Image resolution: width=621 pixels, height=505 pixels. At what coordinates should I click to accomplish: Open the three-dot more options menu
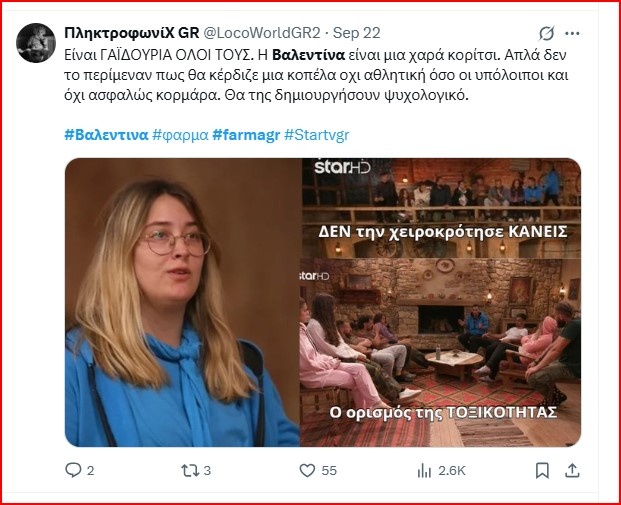click(x=572, y=34)
